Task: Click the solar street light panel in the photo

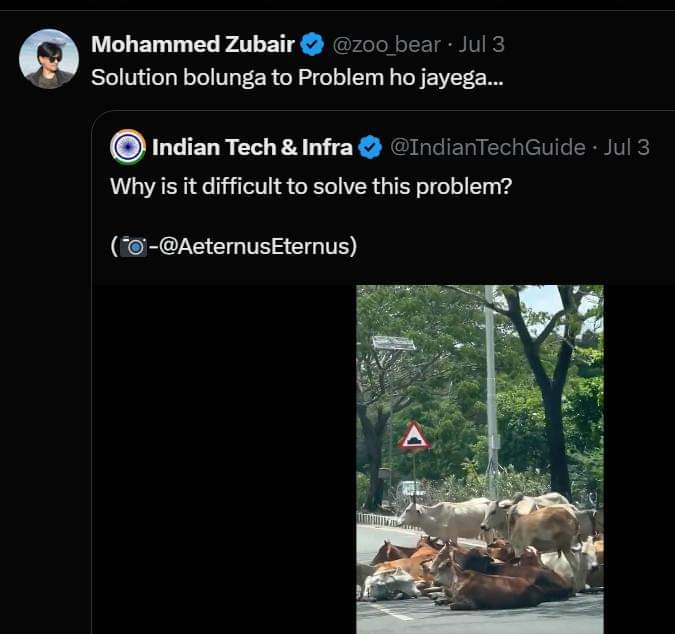Action: tap(392, 343)
